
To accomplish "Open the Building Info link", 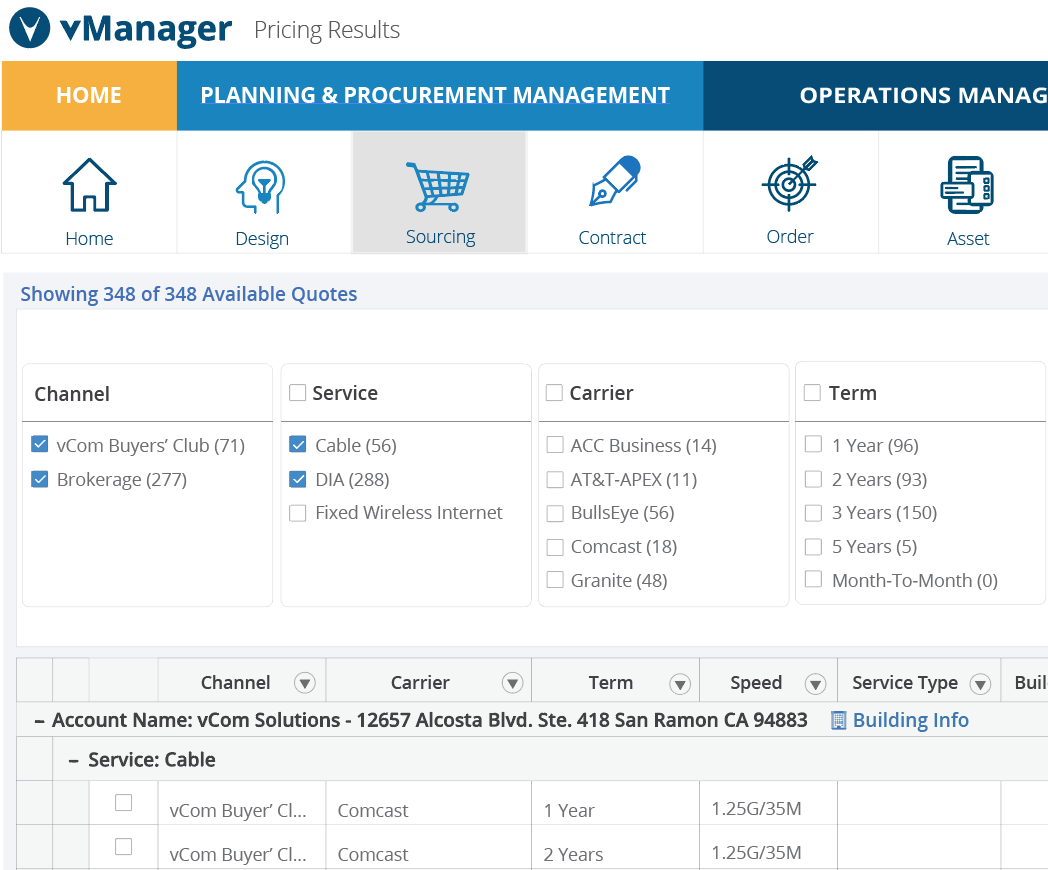I will (910, 719).
